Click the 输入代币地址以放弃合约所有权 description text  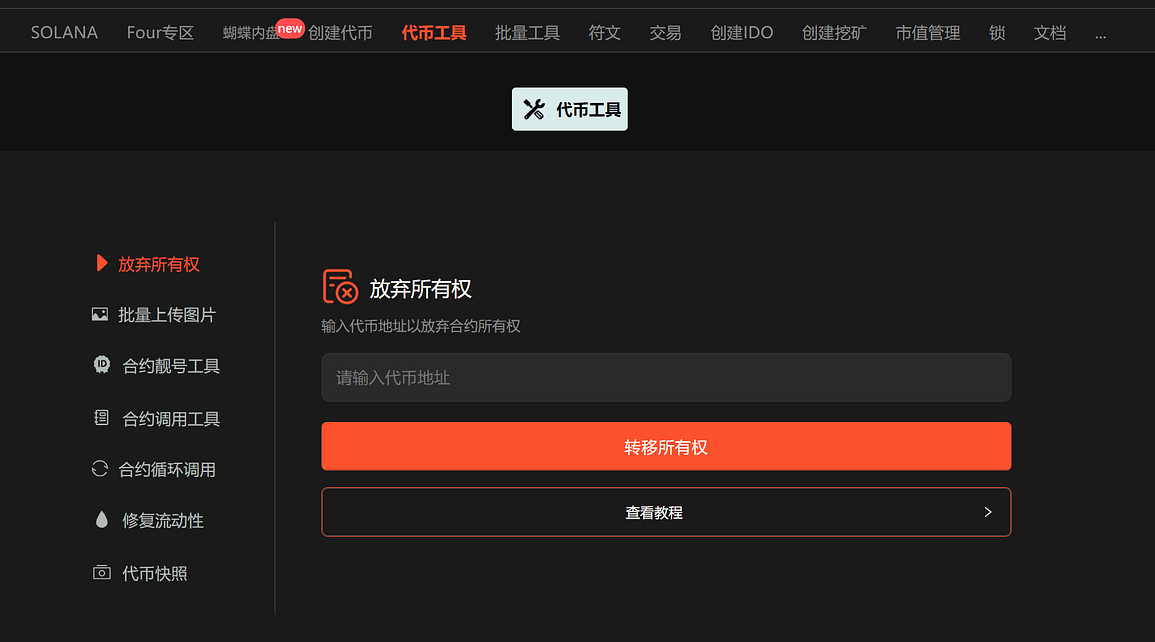click(x=421, y=325)
